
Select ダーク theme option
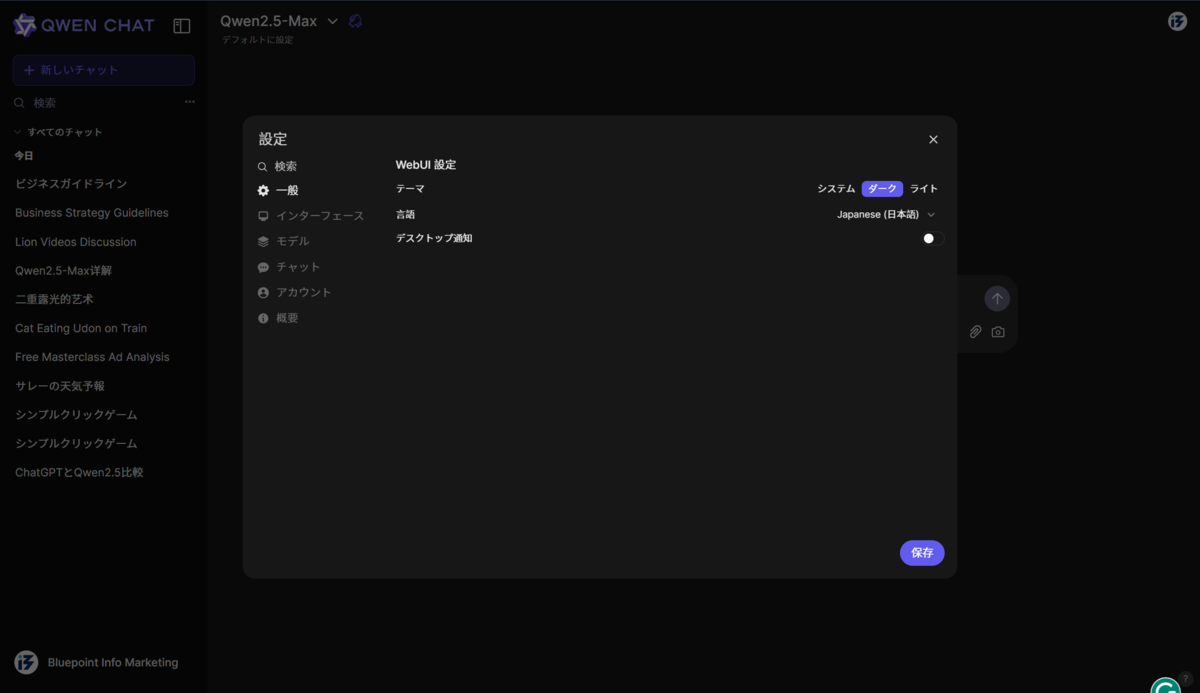(x=882, y=189)
